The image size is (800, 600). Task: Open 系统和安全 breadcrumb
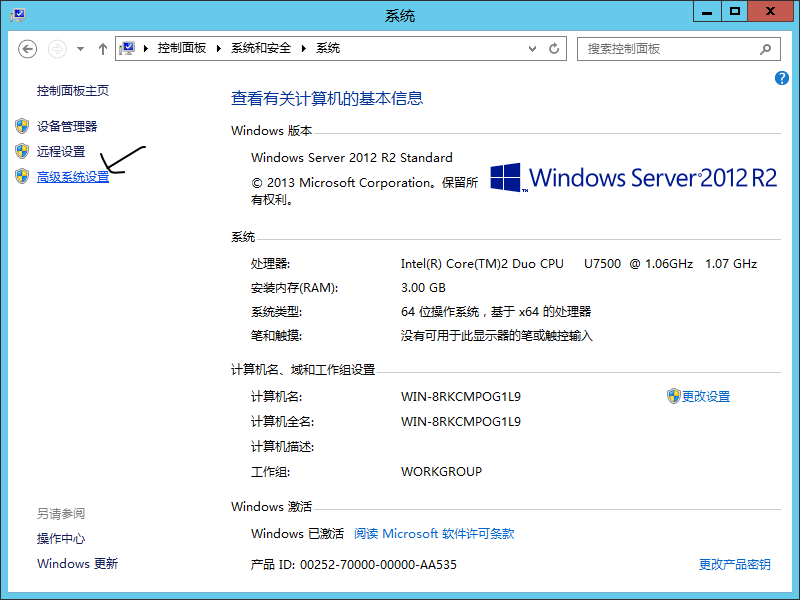tap(261, 48)
